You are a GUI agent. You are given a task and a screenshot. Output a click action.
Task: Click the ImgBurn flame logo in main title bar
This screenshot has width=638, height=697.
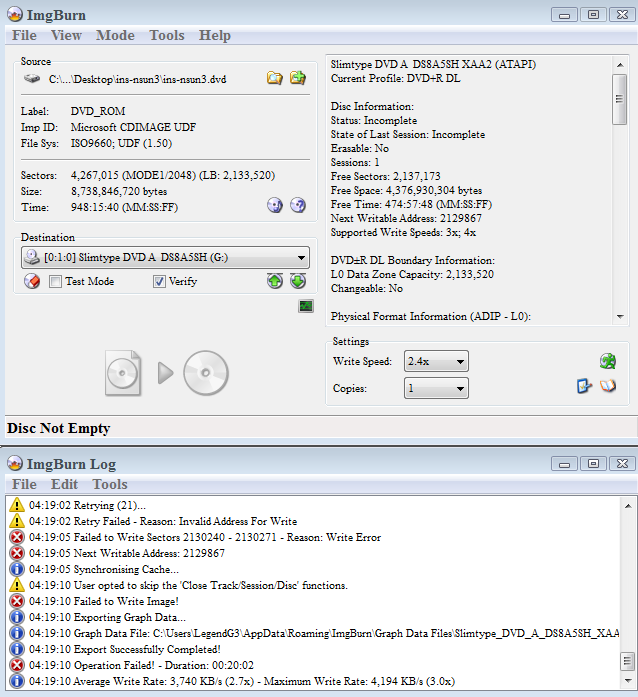(x=15, y=15)
